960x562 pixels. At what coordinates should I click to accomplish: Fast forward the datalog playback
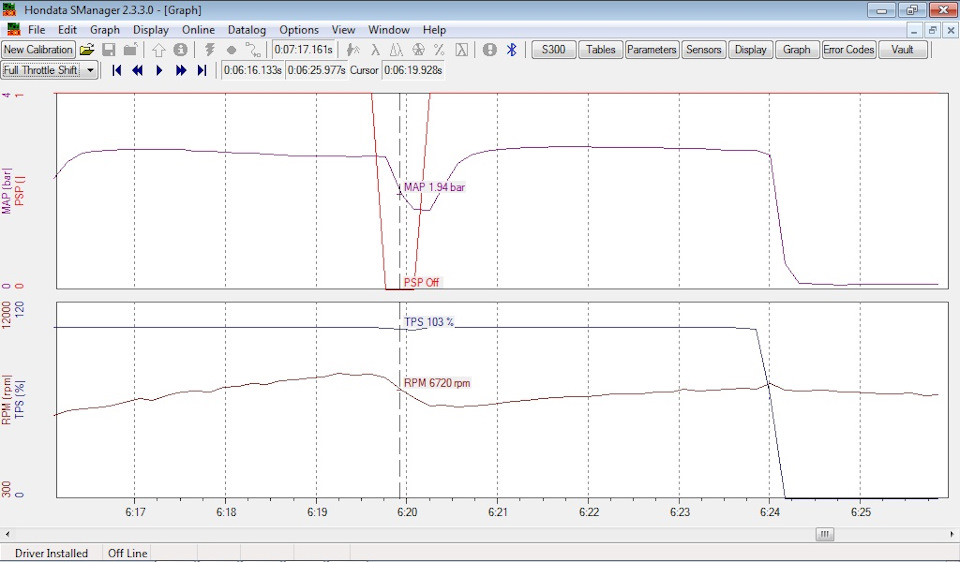click(x=181, y=70)
